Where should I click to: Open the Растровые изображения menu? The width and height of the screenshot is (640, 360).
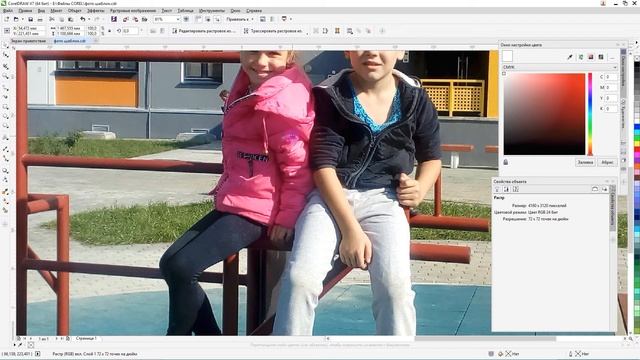133,11
